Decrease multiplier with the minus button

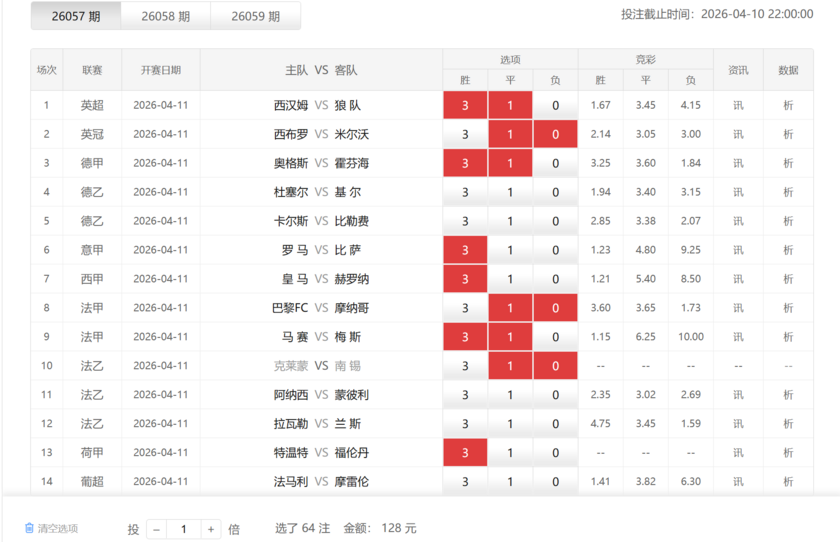(156, 529)
